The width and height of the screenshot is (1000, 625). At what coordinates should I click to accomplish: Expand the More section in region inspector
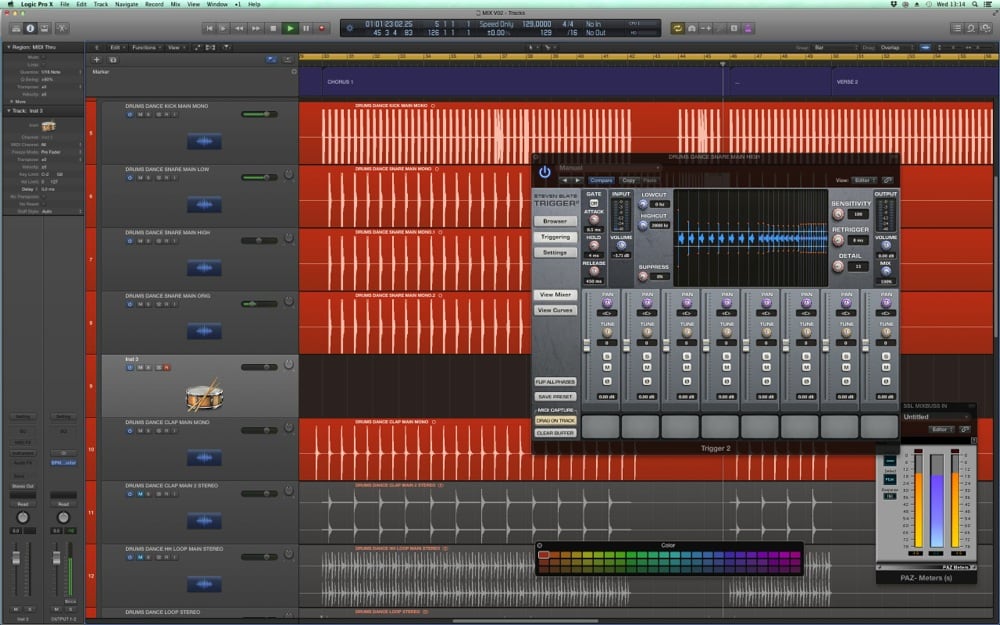[11, 101]
